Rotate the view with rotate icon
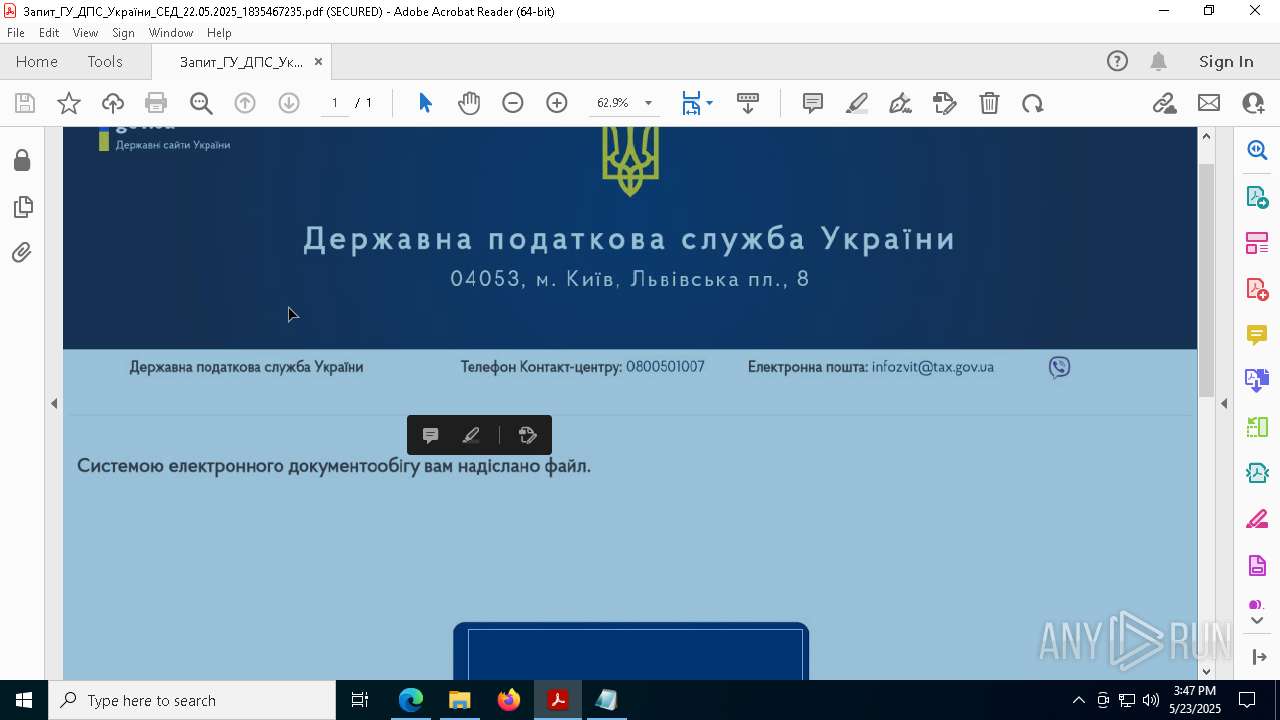 1033,103
